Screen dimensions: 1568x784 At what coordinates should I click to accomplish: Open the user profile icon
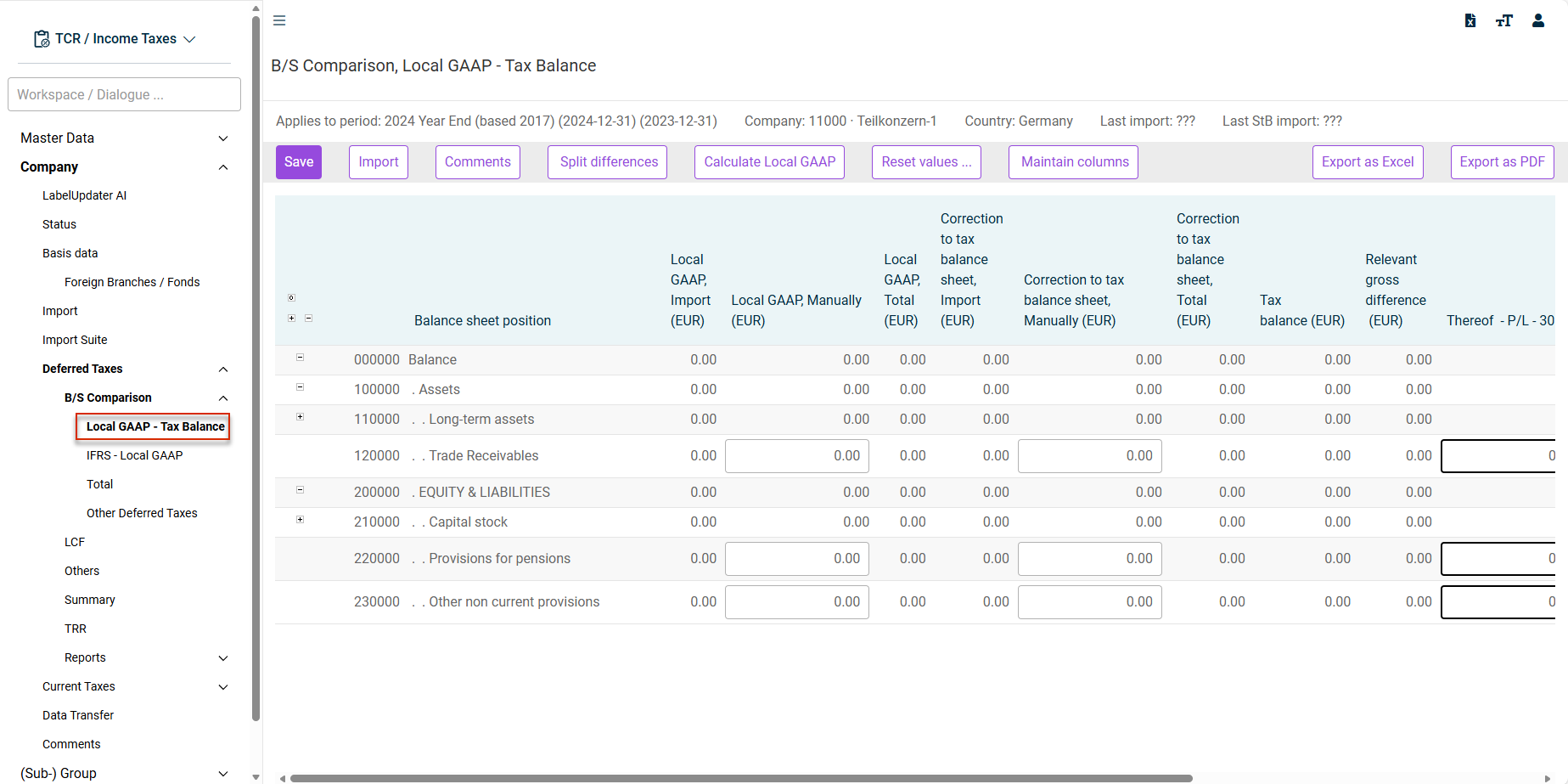coord(1538,20)
